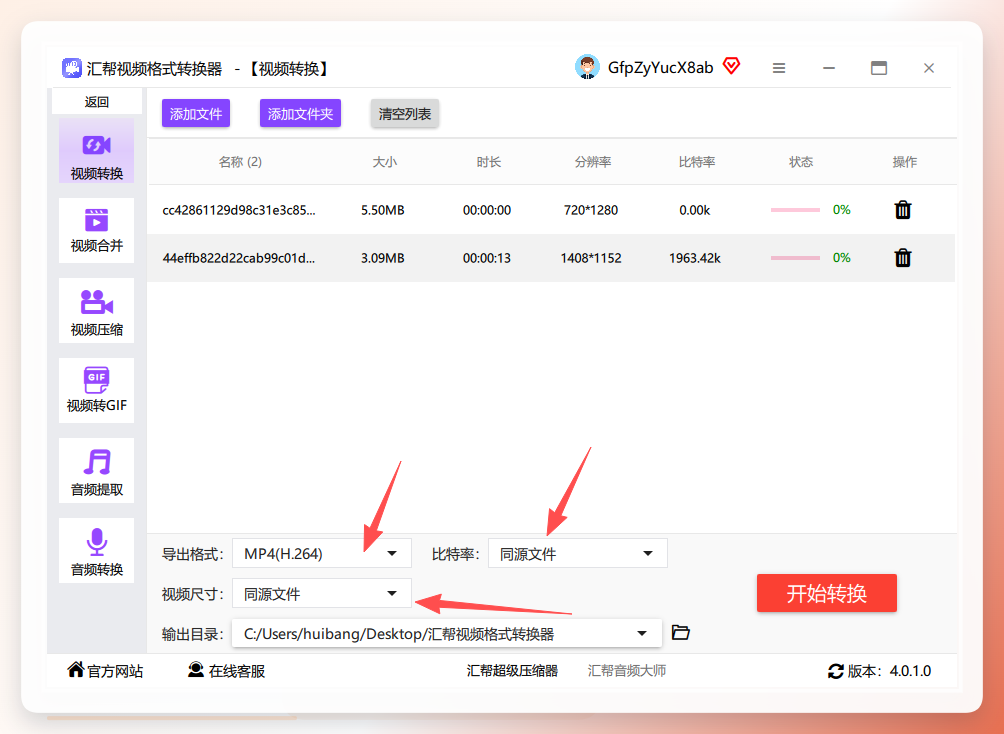Click the 状态 column header
The image size is (1004, 734).
(801, 162)
